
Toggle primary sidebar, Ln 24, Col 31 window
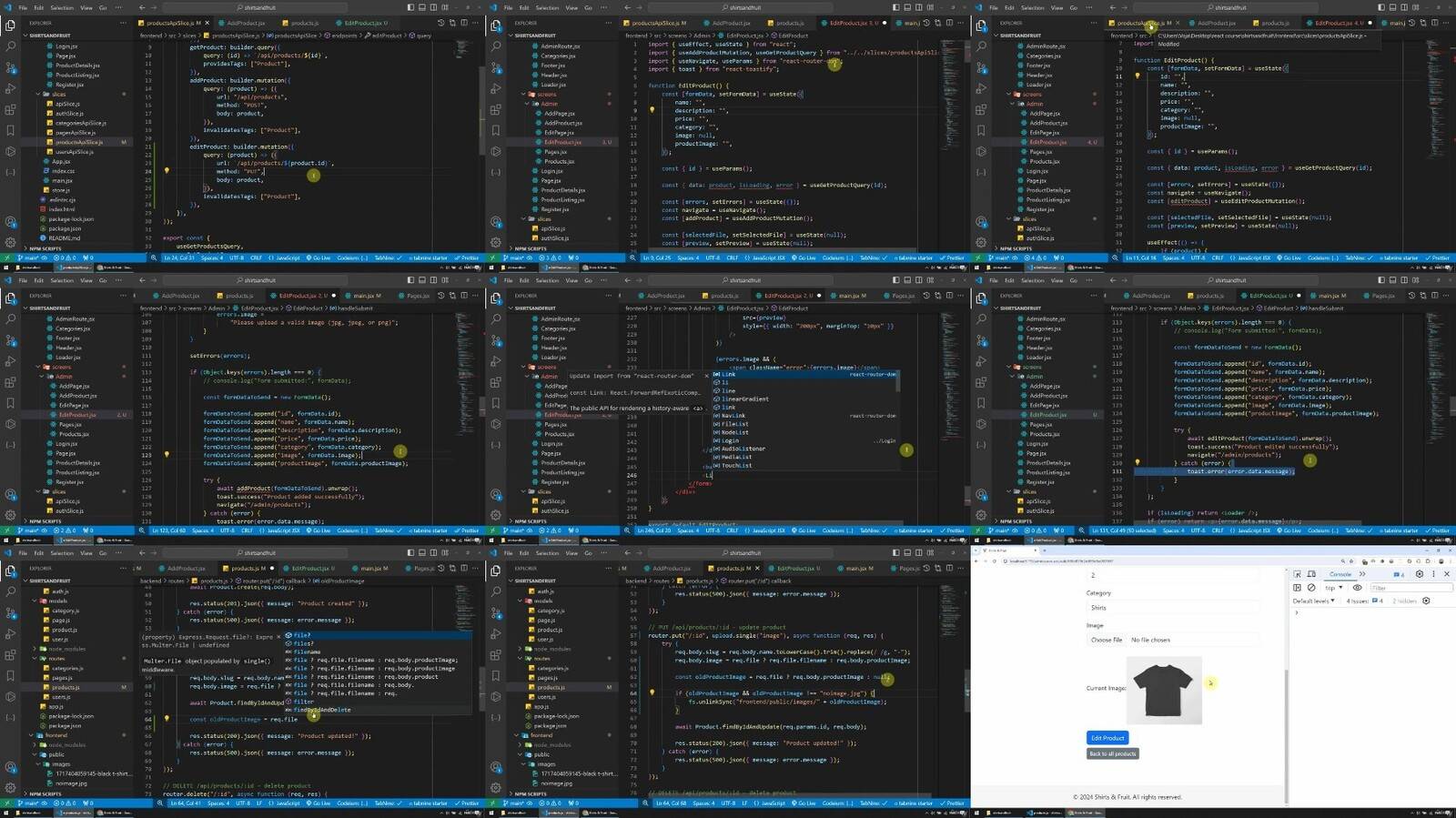click(x=410, y=7)
